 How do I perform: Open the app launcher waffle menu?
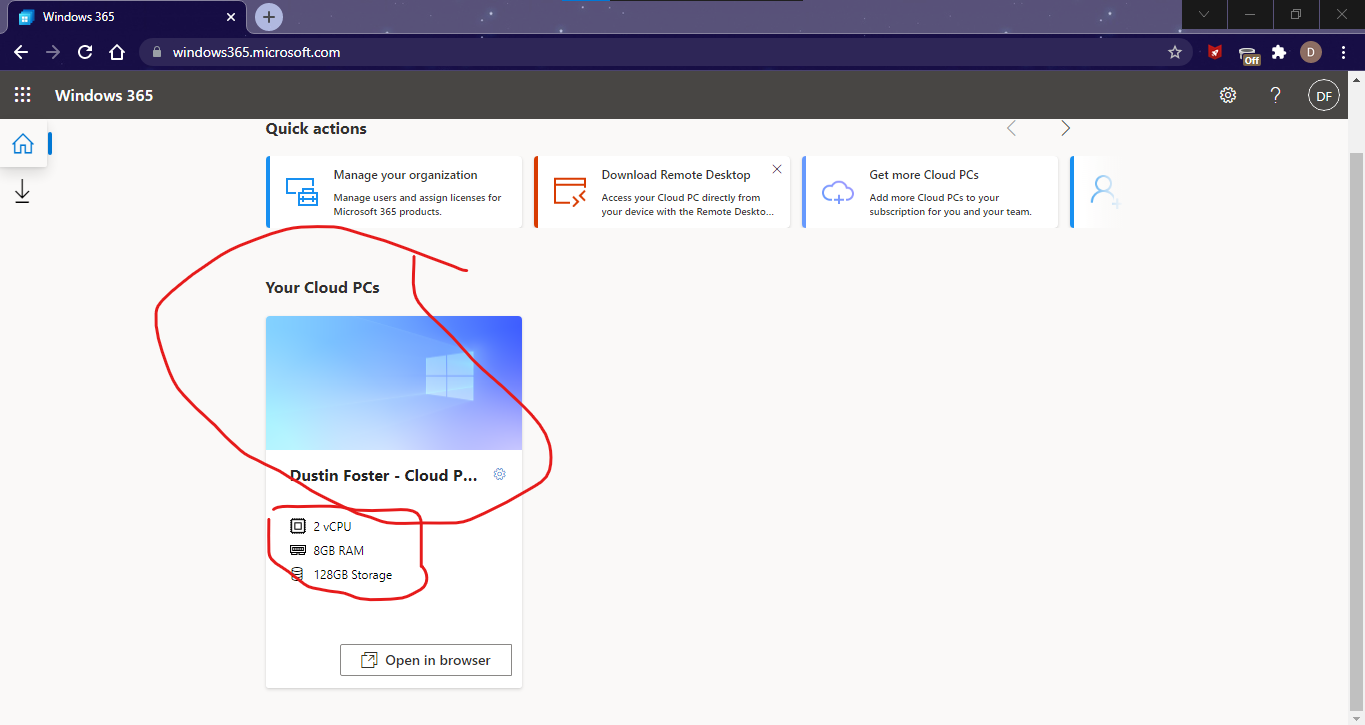pos(22,95)
